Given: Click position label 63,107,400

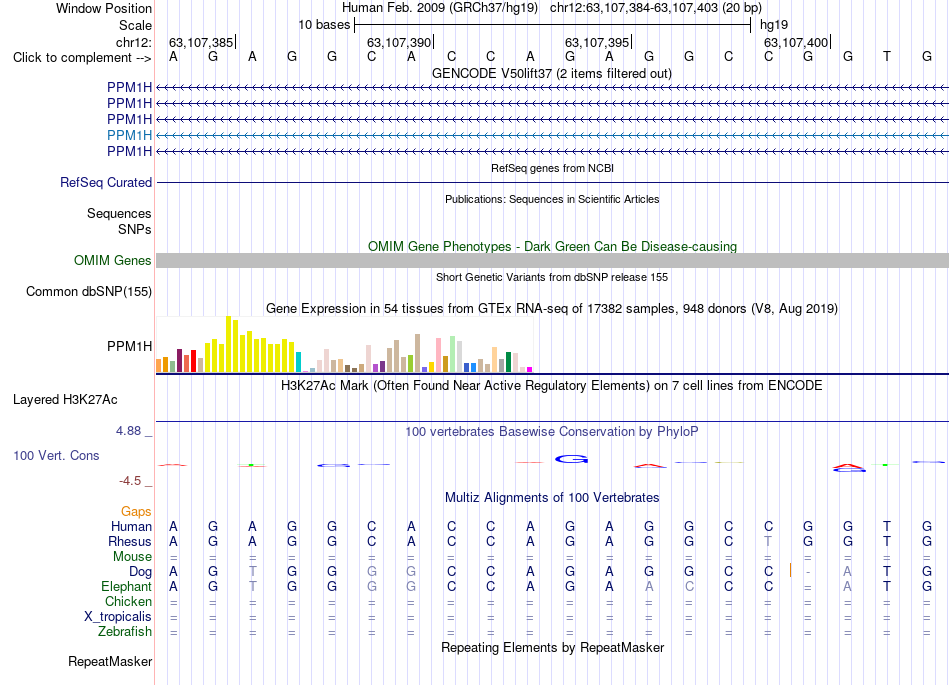Looking at the screenshot, I should 796,42.
